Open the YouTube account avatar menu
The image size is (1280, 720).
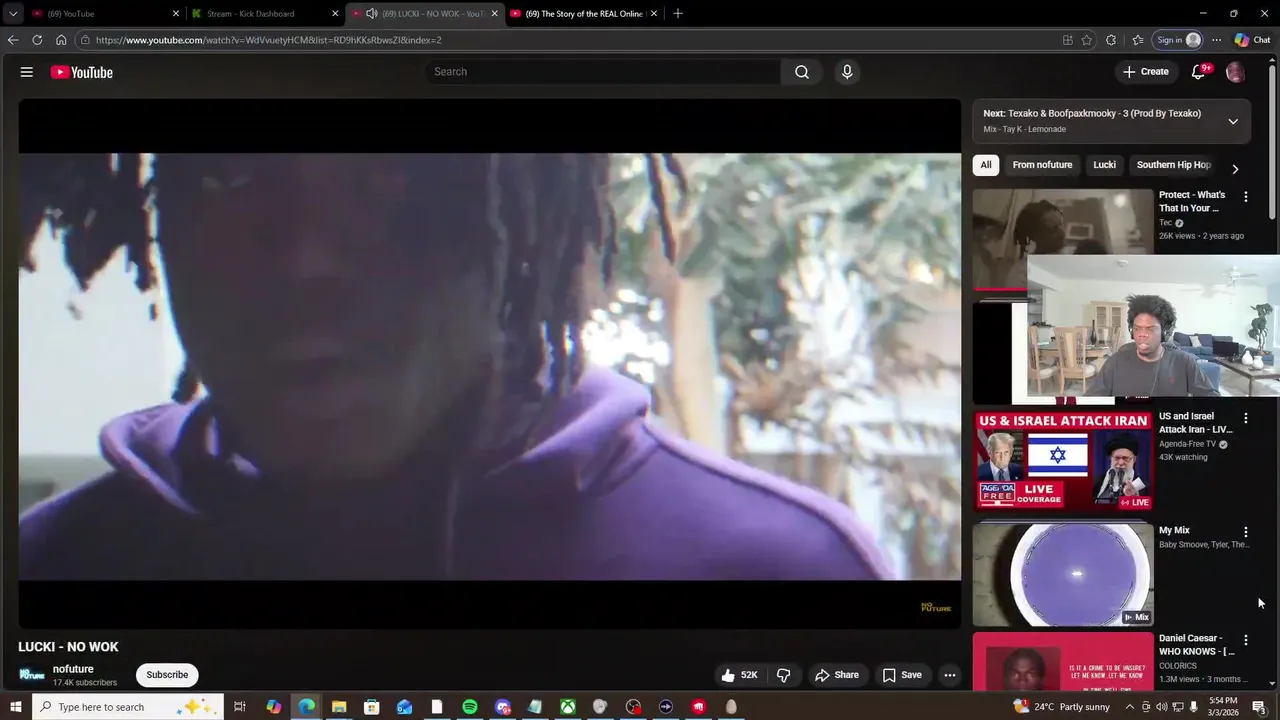pos(1235,72)
